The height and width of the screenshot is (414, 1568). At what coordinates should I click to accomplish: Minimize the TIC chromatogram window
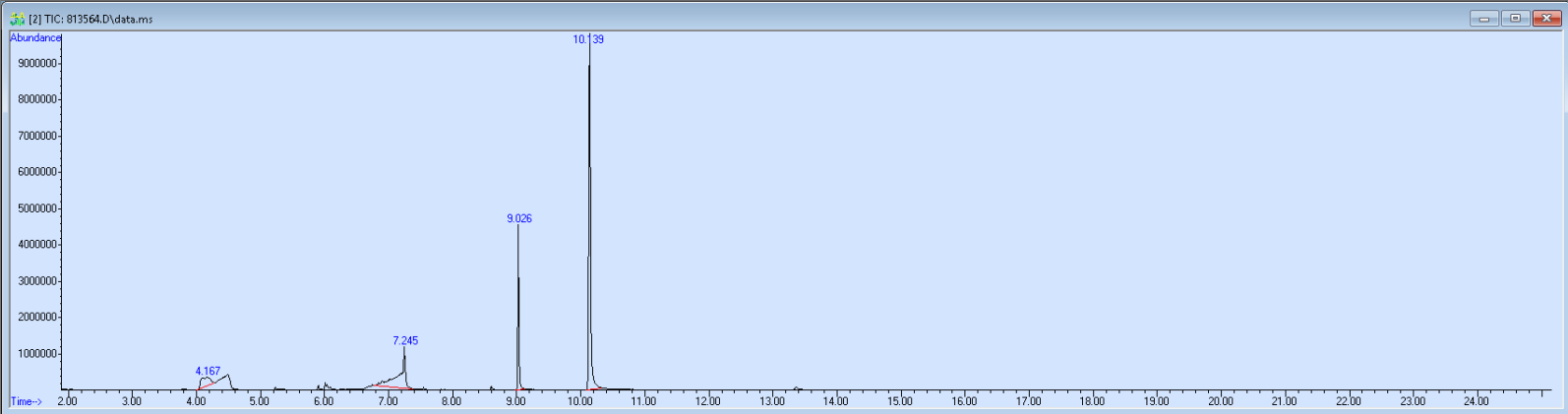pos(1483,19)
